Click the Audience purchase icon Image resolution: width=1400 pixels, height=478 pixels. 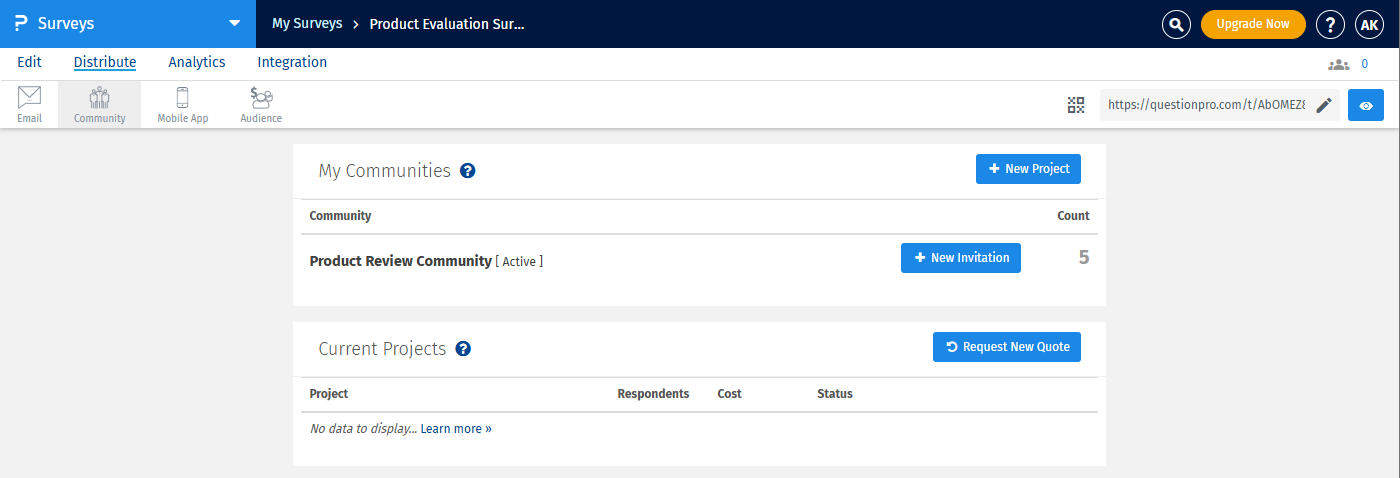click(x=261, y=104)
